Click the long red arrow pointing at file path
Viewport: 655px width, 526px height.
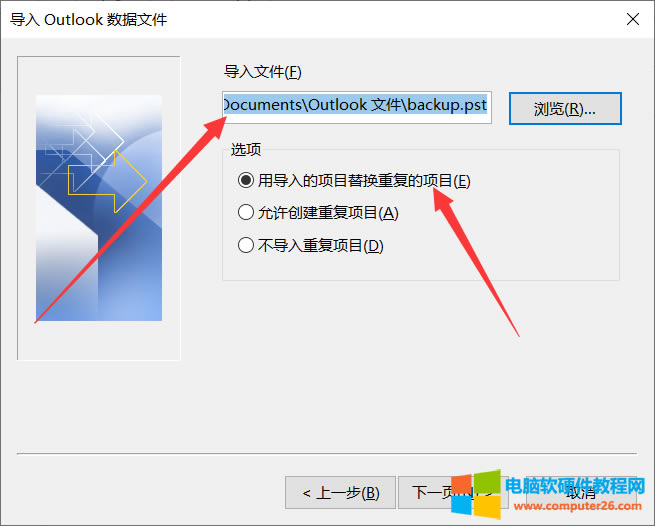pos(130,219)
